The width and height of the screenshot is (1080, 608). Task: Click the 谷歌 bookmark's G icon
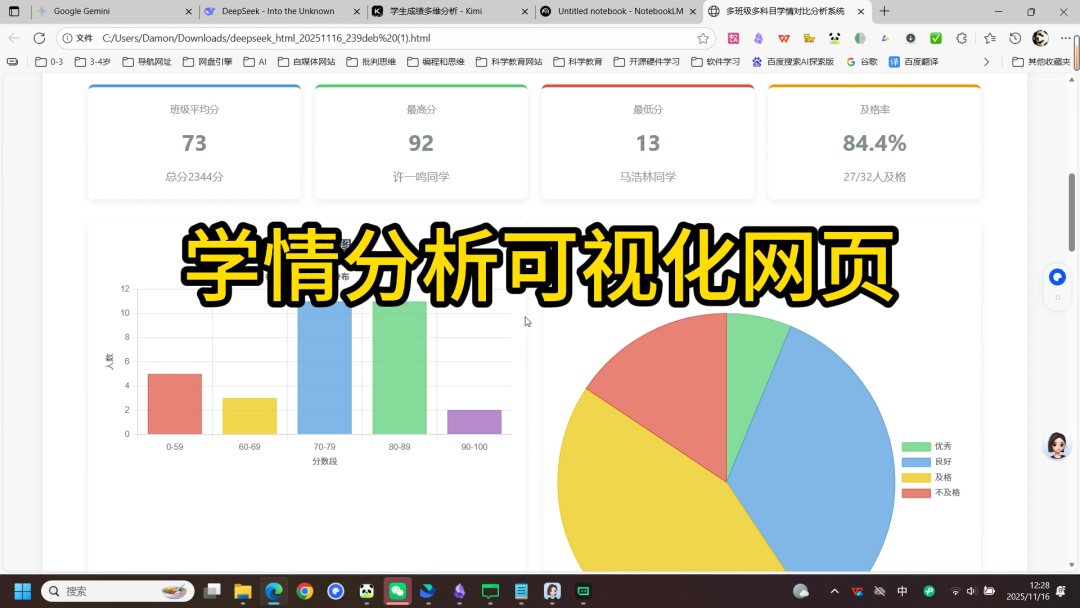coord(851,61)
